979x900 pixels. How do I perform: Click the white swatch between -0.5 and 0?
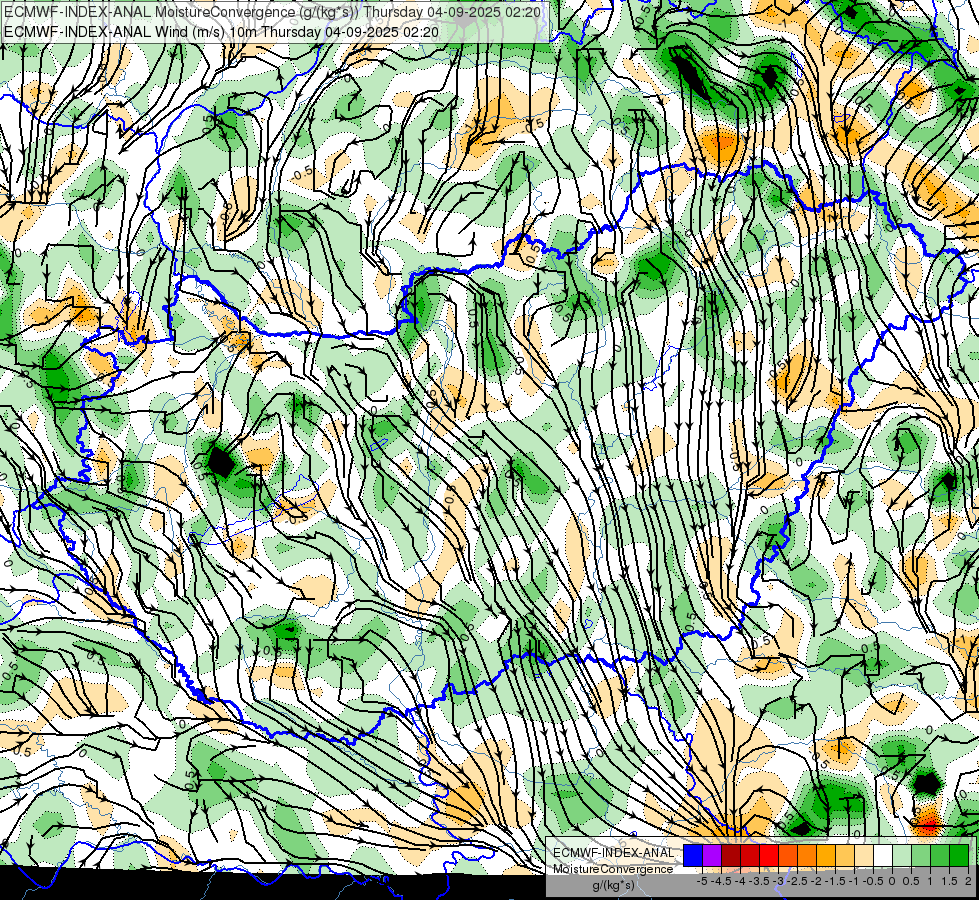pyautogui.click(x=883, y=855)
